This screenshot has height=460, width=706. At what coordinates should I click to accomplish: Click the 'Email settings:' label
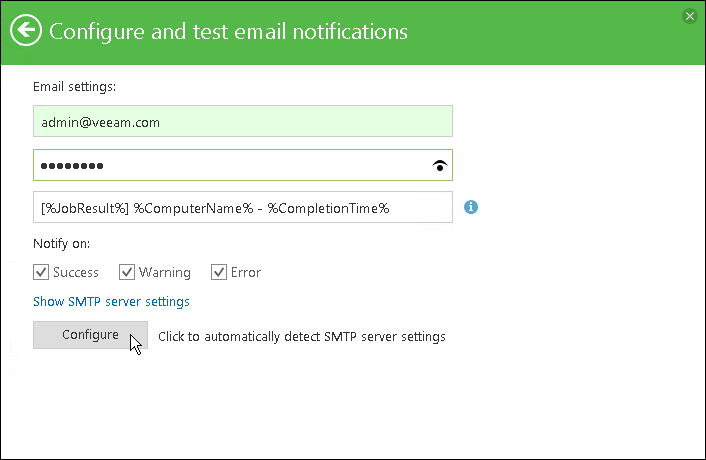click(74, 87)
